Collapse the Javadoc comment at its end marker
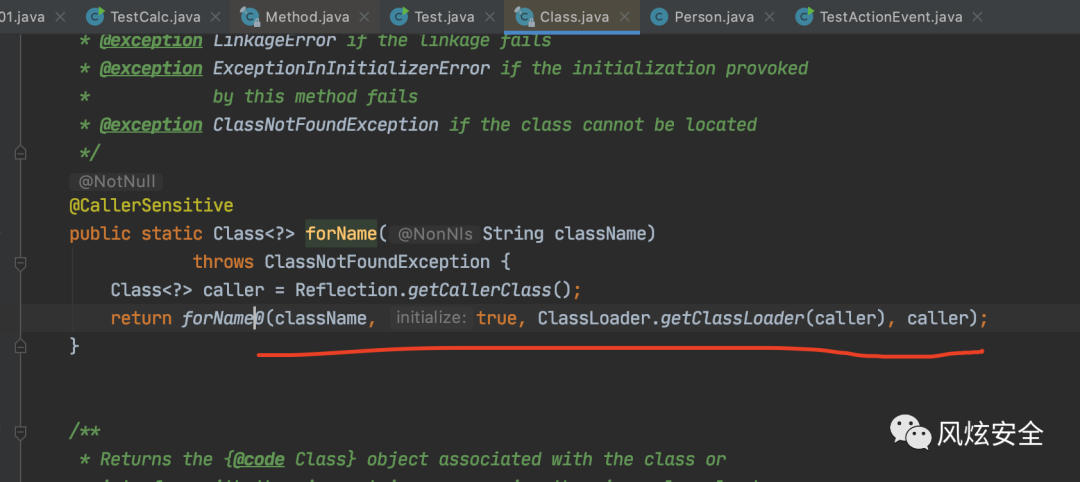Viewport: 1080px width, 482px height. tap(20, 153)
